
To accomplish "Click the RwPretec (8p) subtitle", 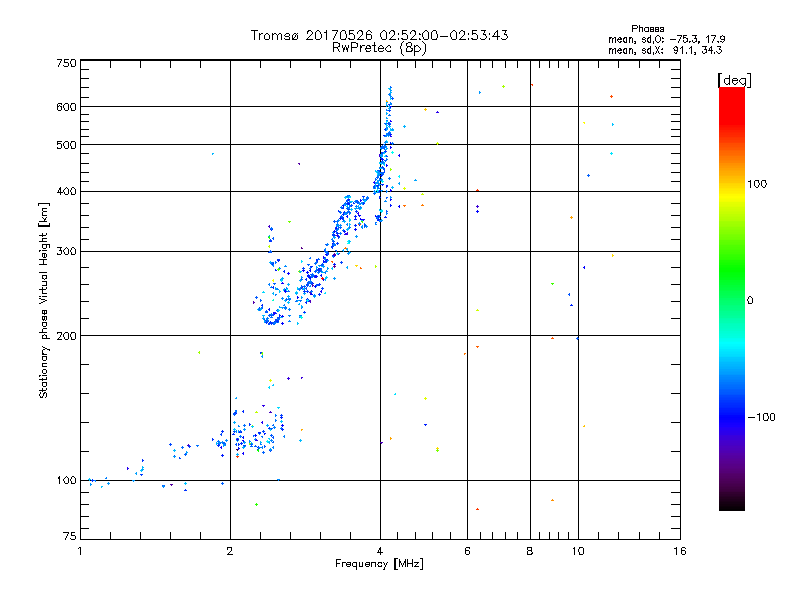I will click(x=379, y=48).
